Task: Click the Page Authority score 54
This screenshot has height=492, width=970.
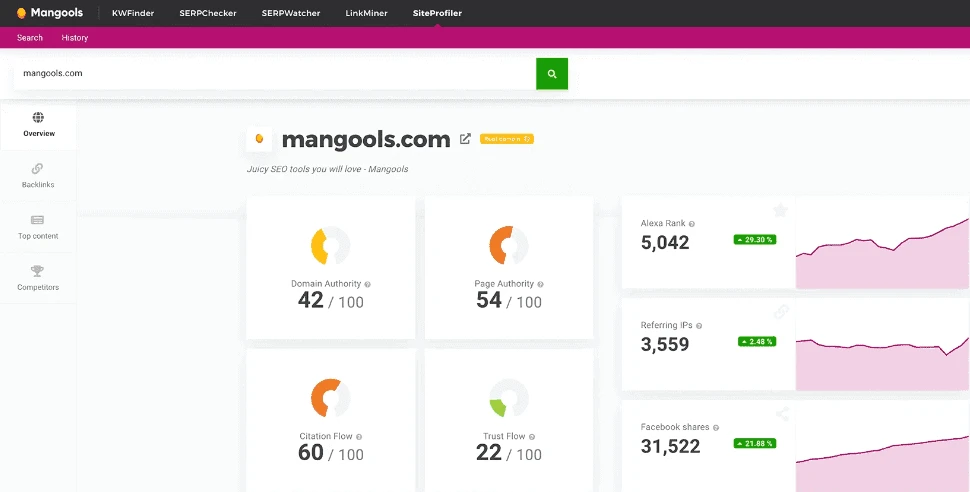Action: 489,301
